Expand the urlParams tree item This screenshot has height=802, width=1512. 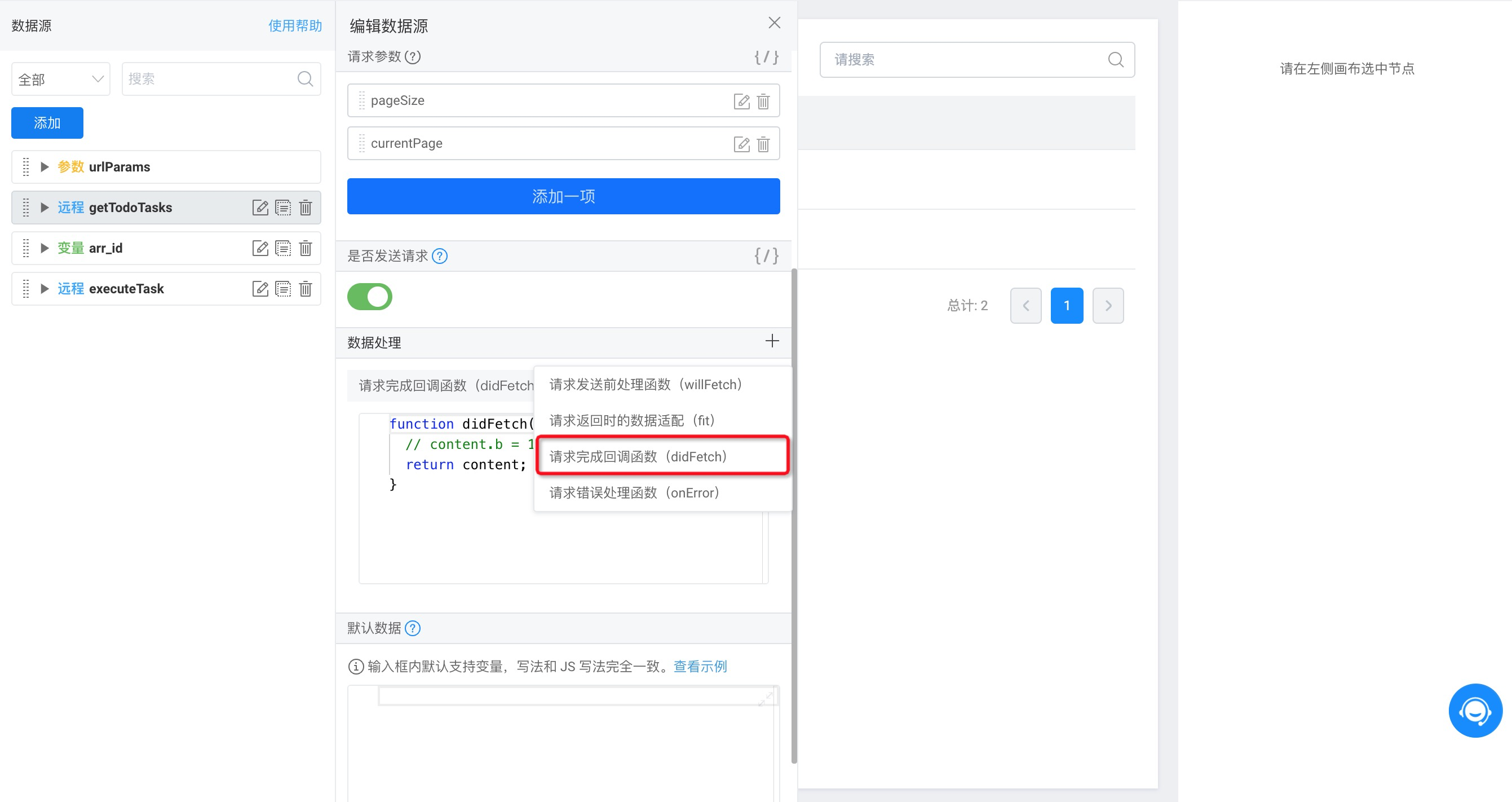[x=45, y=167]
